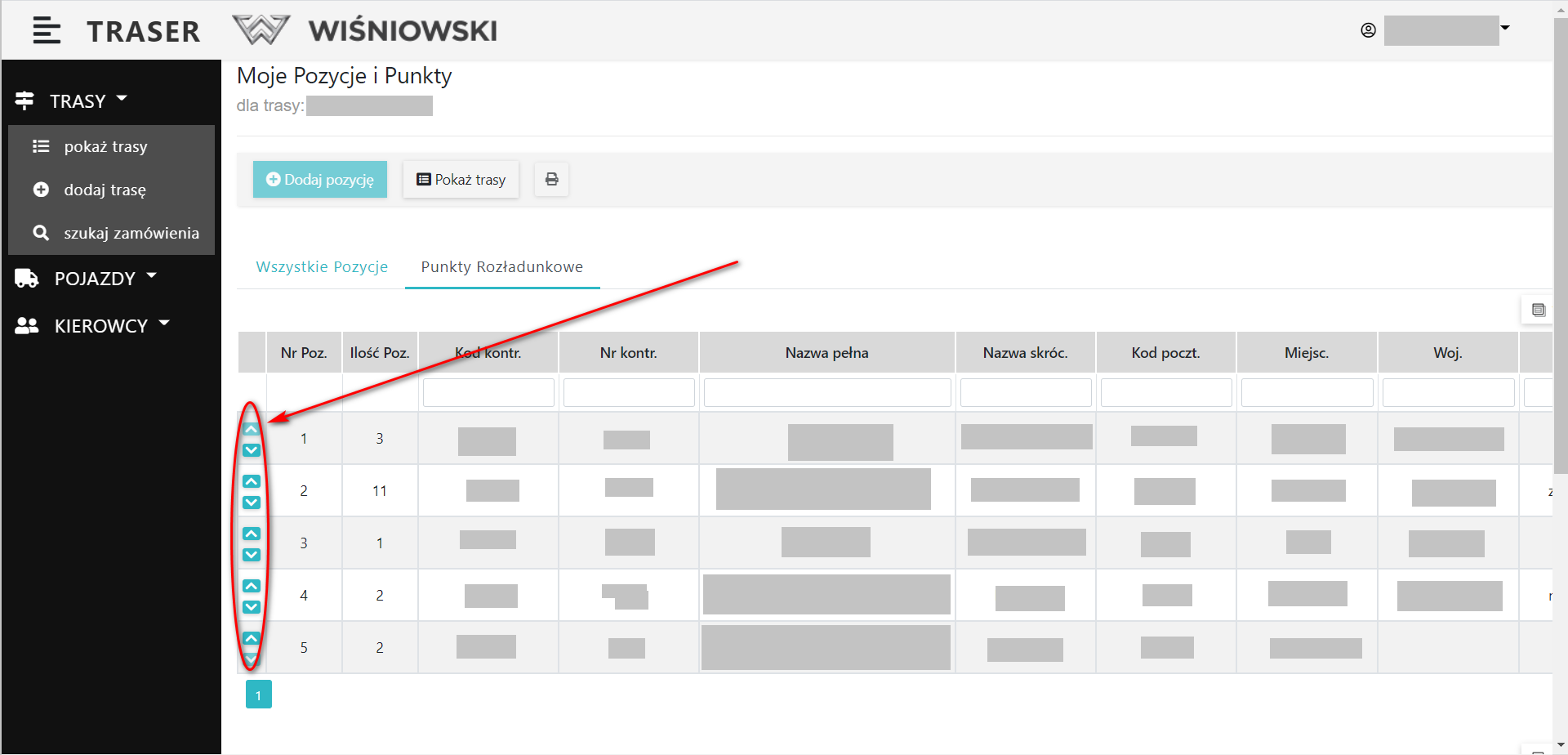
Task: Go to page 1 in pagination
Action: coord(258,695)
